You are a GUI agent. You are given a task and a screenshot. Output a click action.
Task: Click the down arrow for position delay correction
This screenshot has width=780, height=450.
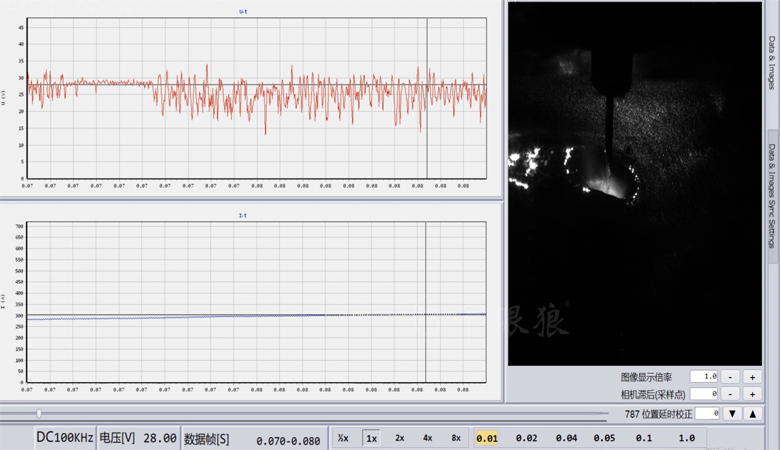tap(732, 414)
